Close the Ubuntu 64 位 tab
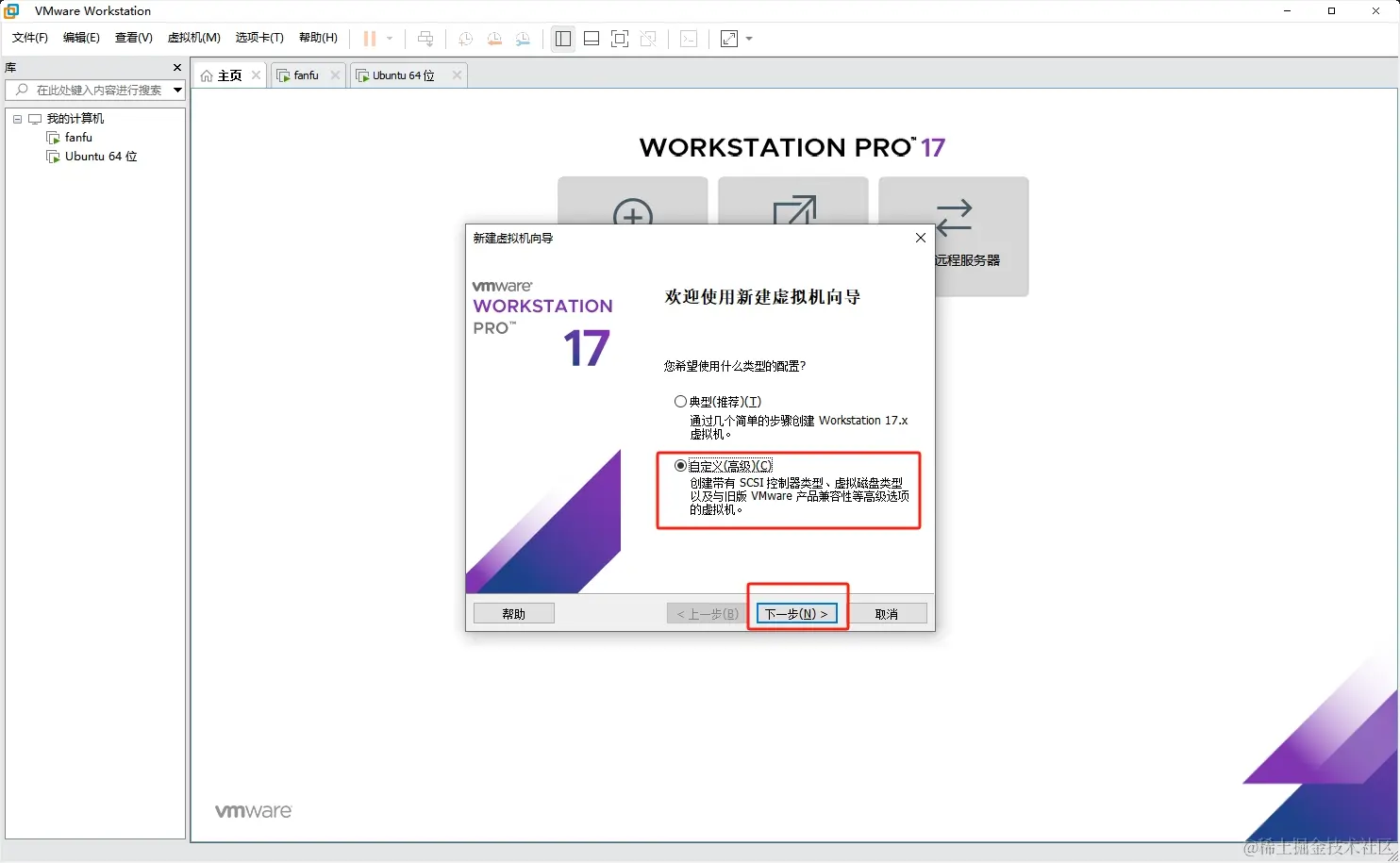The width and height of the screenshot is (1400, 863). tap(457, 75)
